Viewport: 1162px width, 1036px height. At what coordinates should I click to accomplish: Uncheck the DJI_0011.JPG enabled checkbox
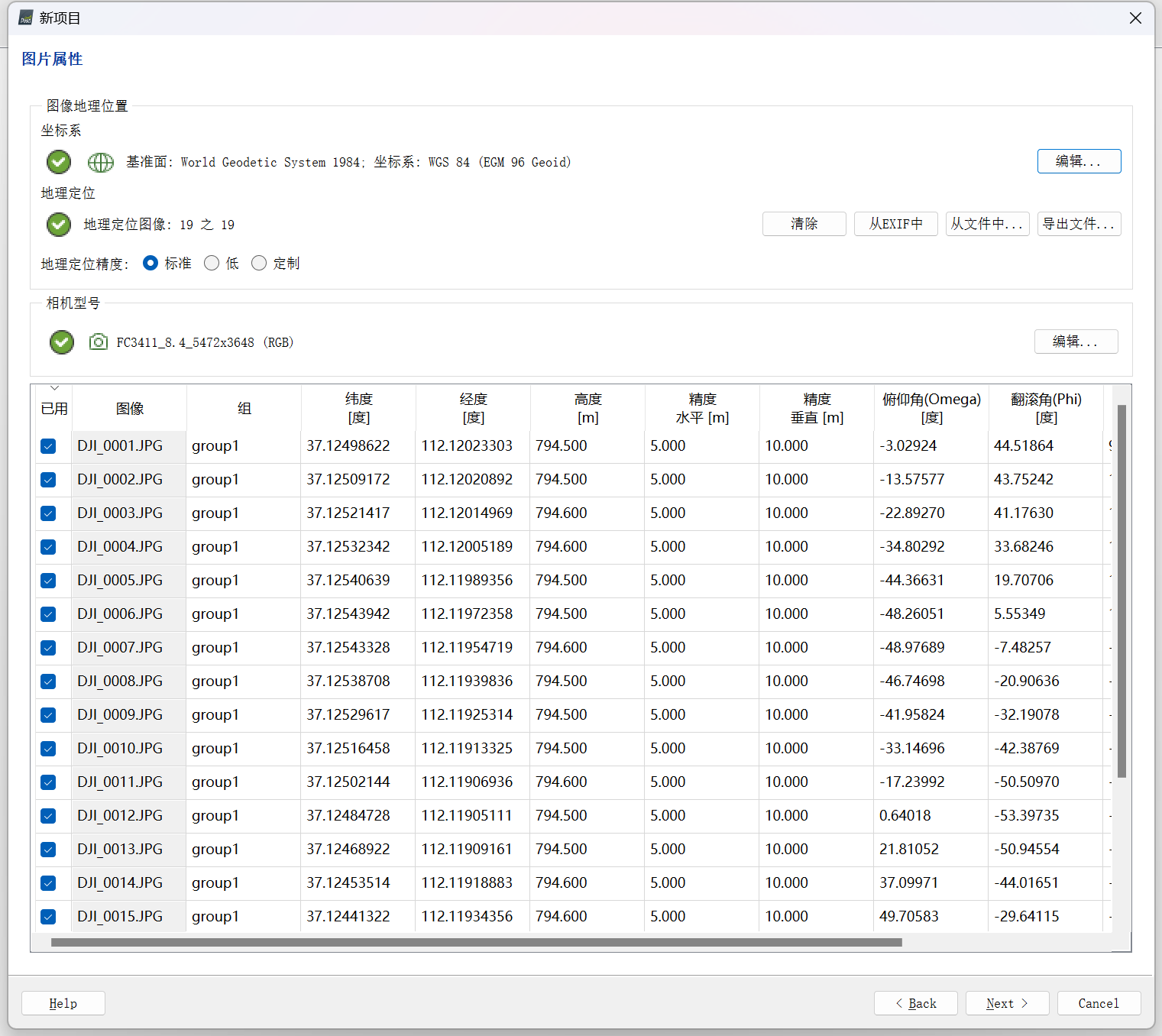[48, 782]
